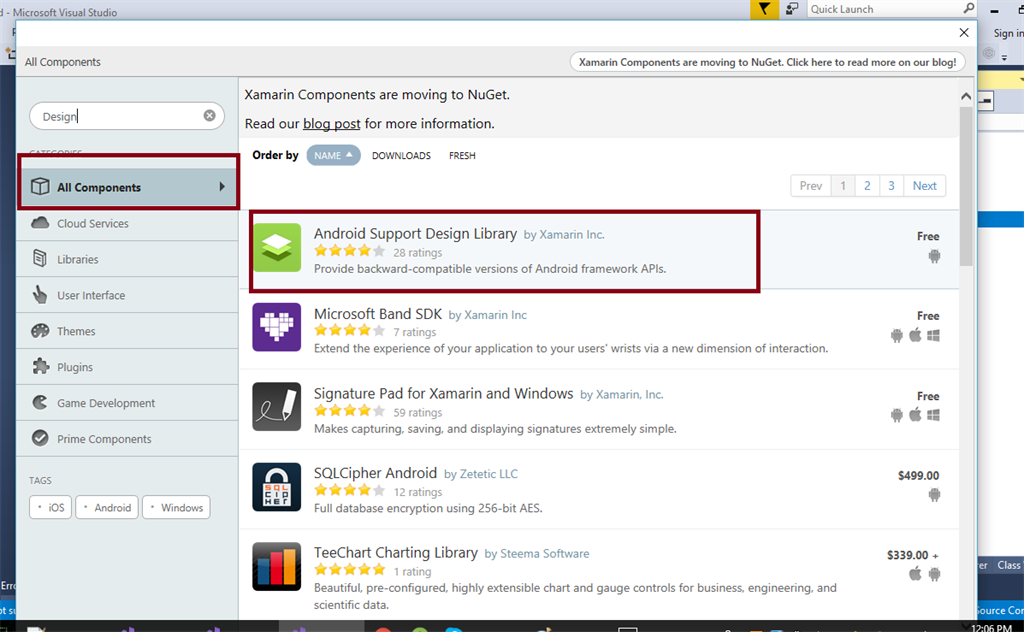Order components by Downloads

[x=401, y=155]
